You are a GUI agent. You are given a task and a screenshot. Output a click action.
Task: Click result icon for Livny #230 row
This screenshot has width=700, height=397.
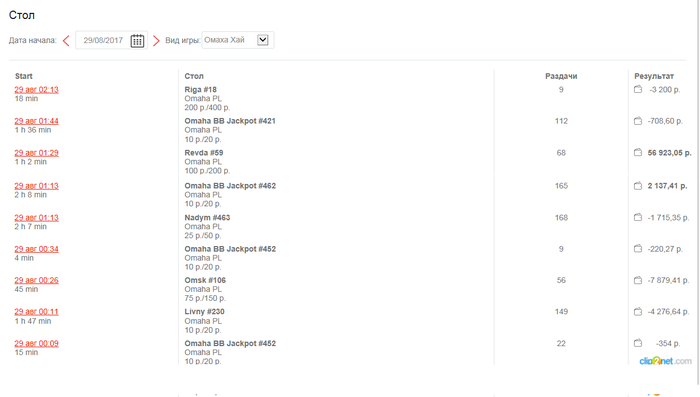click(638, 311)
